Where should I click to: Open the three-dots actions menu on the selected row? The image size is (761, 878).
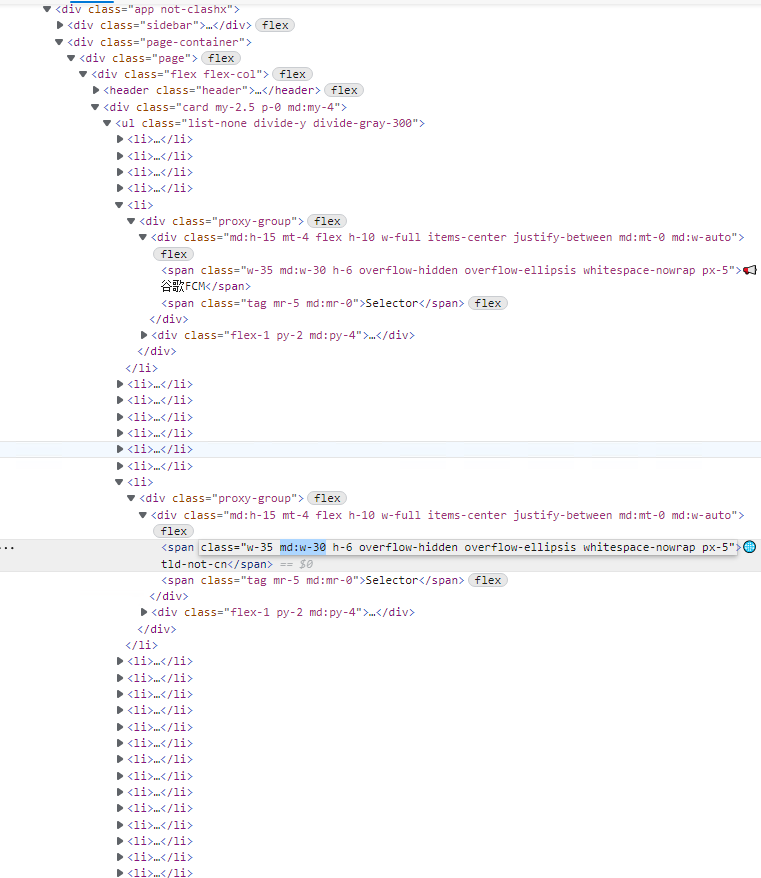(8, 548)
